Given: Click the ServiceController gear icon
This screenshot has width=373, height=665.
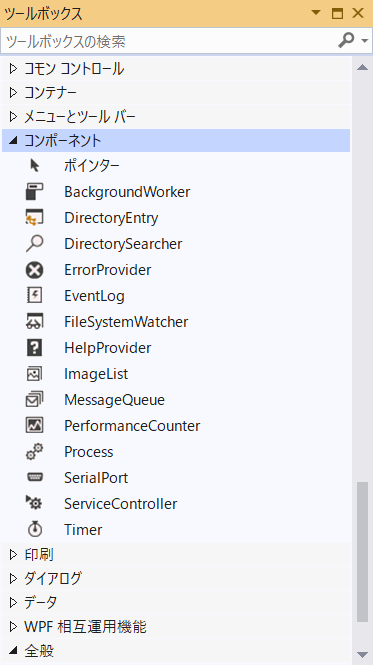Looking at the screenshot, I should pyautogui.click(x=34, y=503).
